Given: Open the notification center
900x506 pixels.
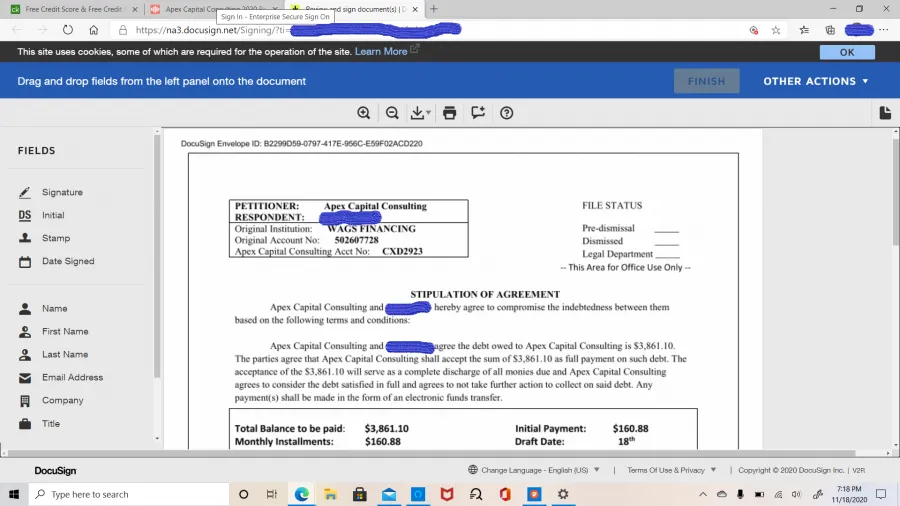Looking at the screenshot, I should pyautogui.click(x=881, y=494).
